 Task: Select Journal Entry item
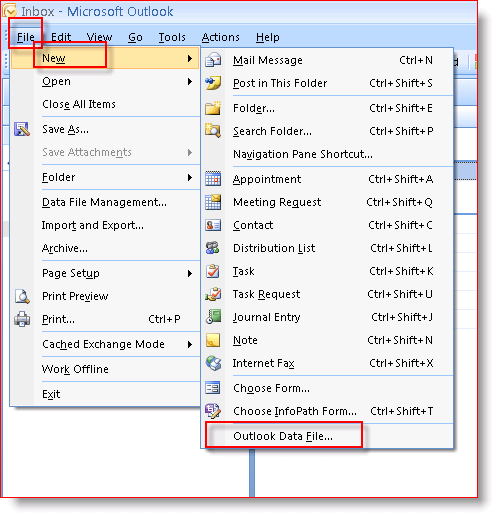pos(327,317)
